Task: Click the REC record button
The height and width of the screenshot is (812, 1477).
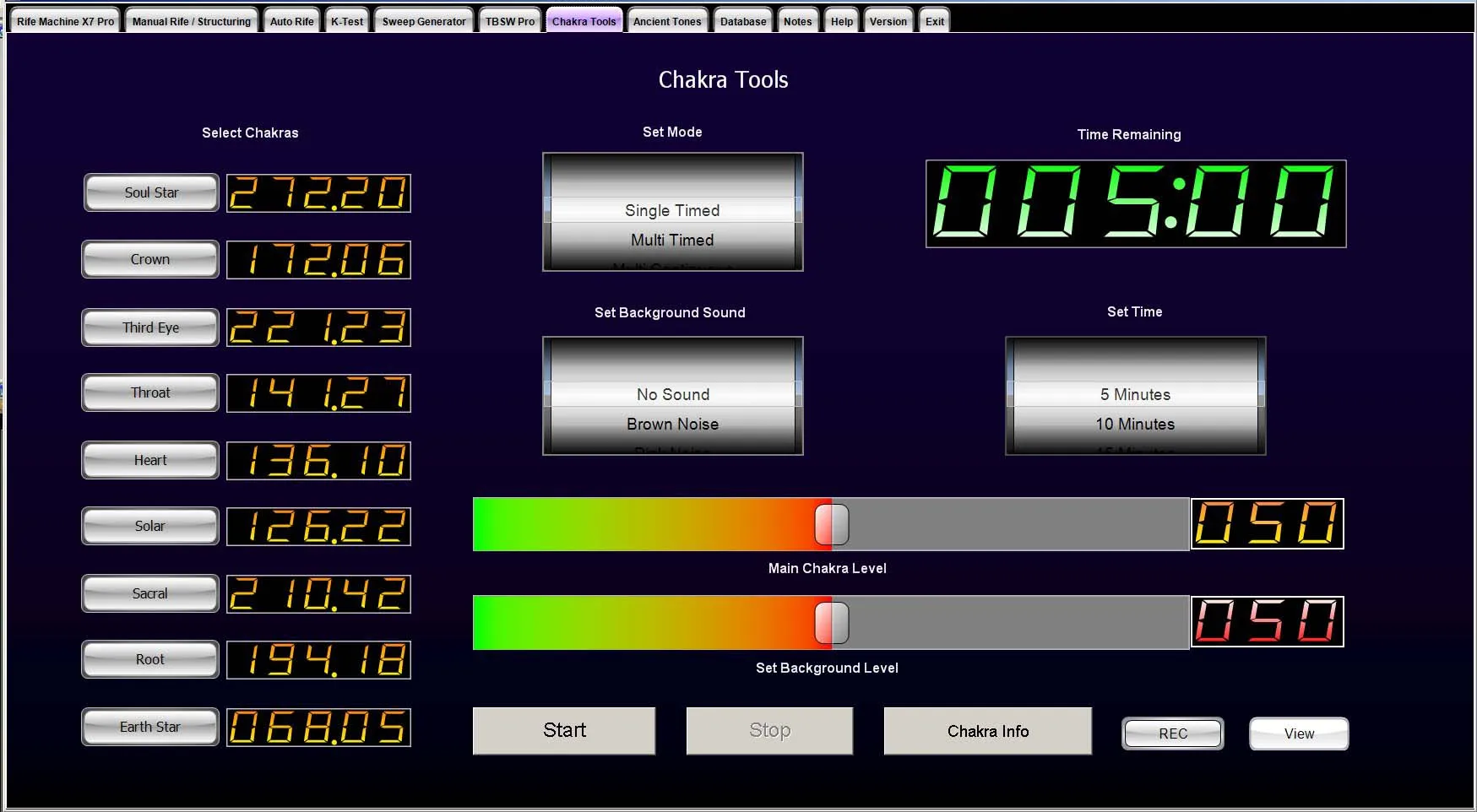Action: [x=1172, y=734]
